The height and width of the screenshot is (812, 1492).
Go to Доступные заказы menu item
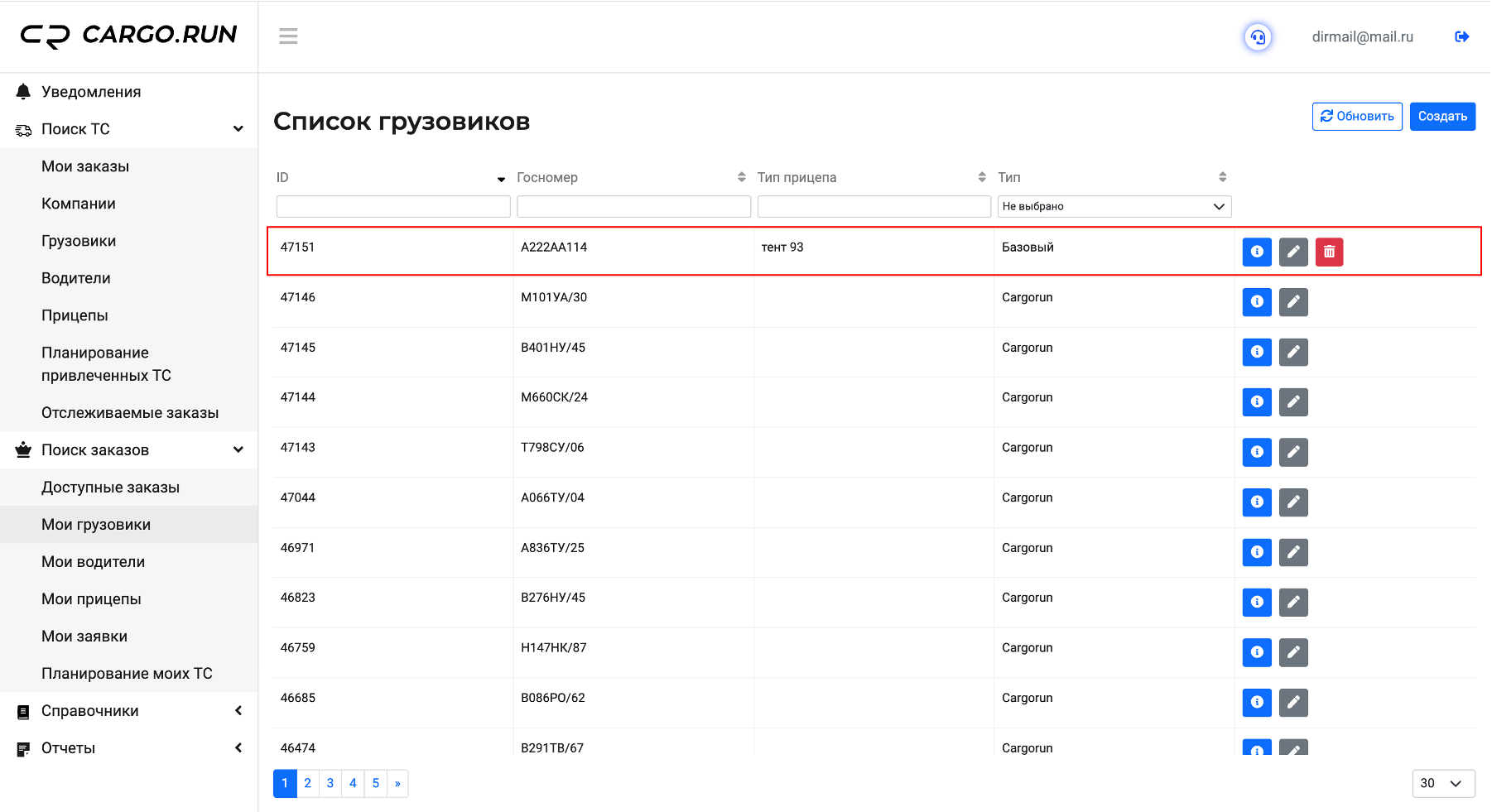point(111,488)
